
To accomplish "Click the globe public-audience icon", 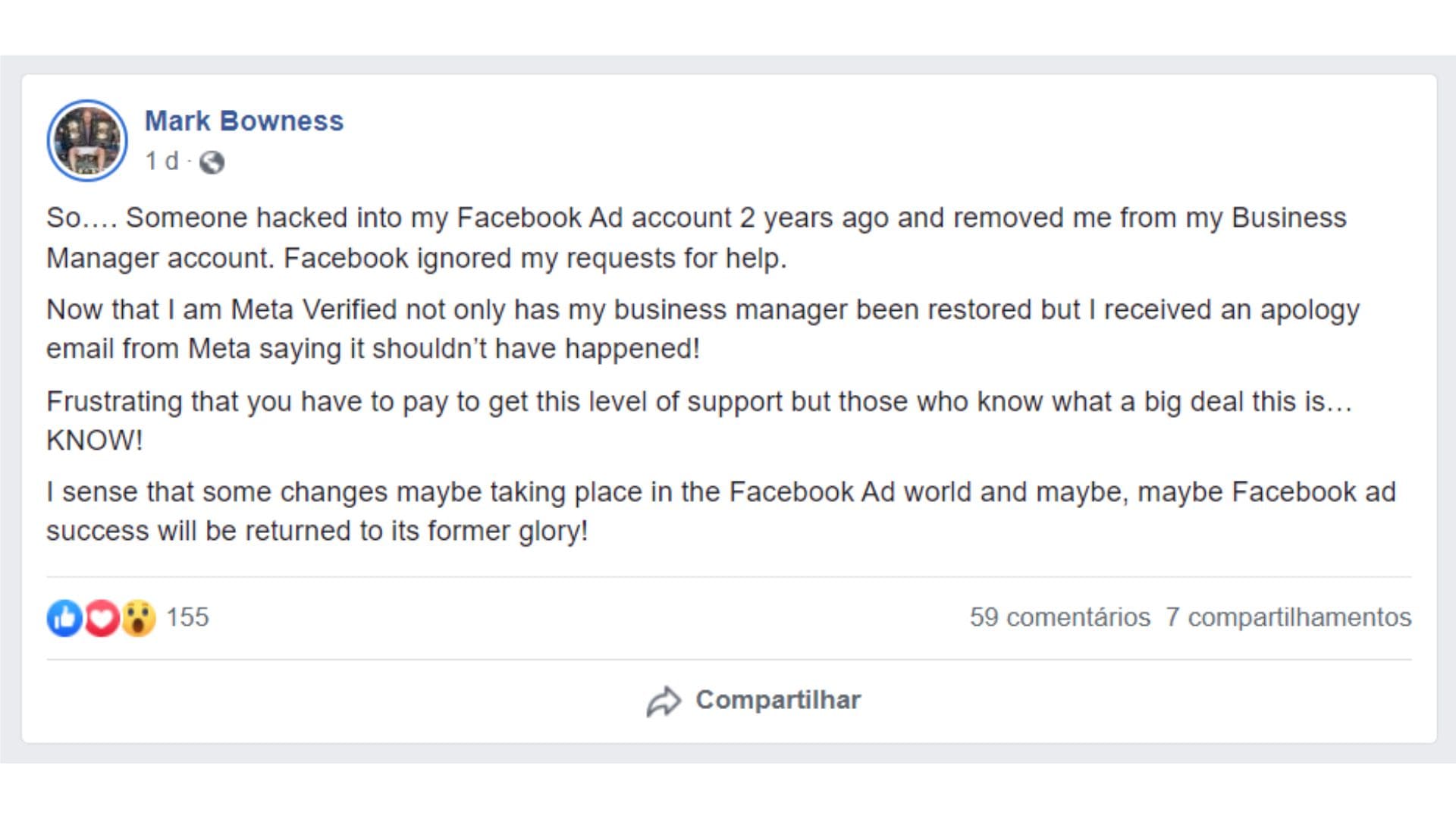I will 212,162.
